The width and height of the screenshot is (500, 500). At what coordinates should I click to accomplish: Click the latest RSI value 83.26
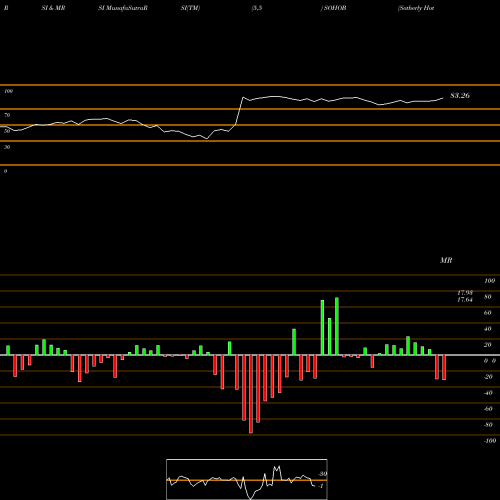[x=460, y=96]
